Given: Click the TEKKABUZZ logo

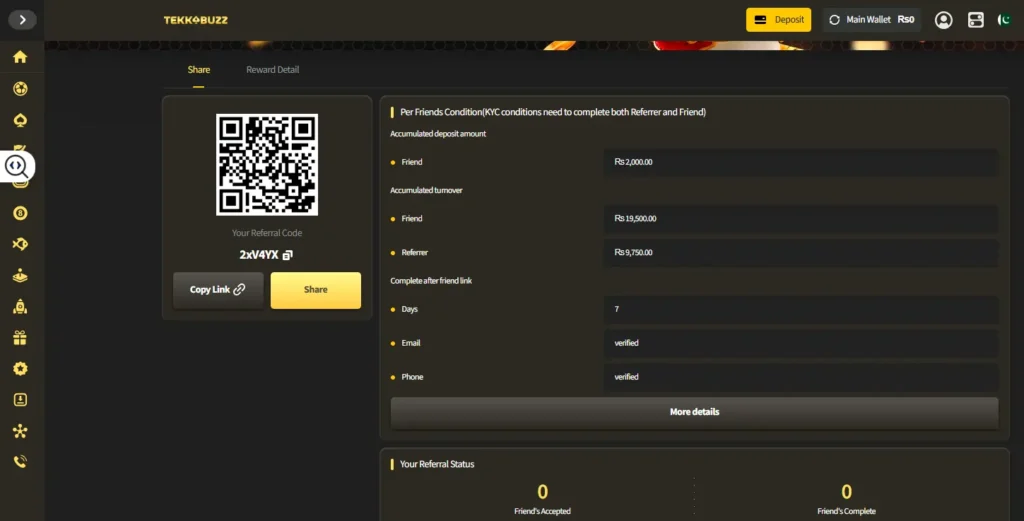Looking at the screenshot, I should [196, 20].
